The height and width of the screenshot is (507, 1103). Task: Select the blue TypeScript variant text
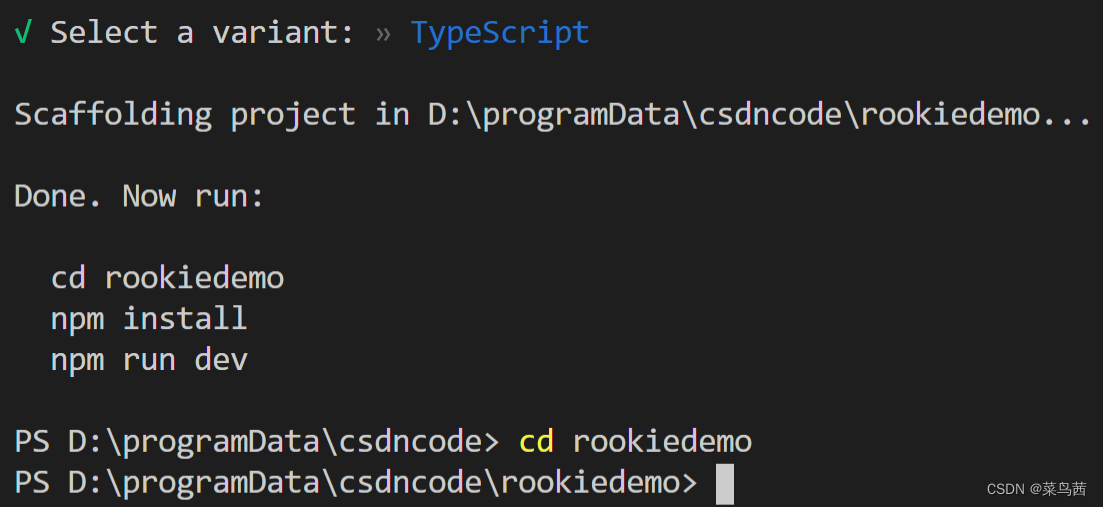[500, 34]
